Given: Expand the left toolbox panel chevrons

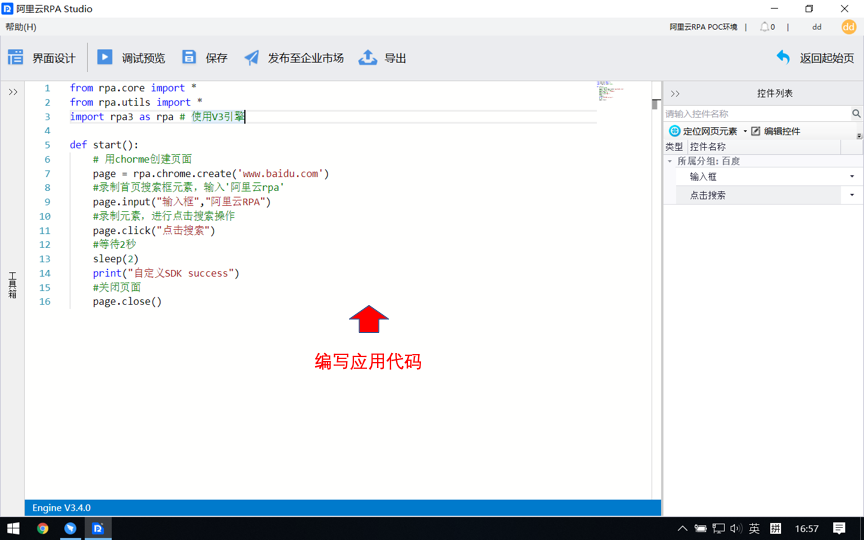Looking at the screenshot, I should click(13, 92).
